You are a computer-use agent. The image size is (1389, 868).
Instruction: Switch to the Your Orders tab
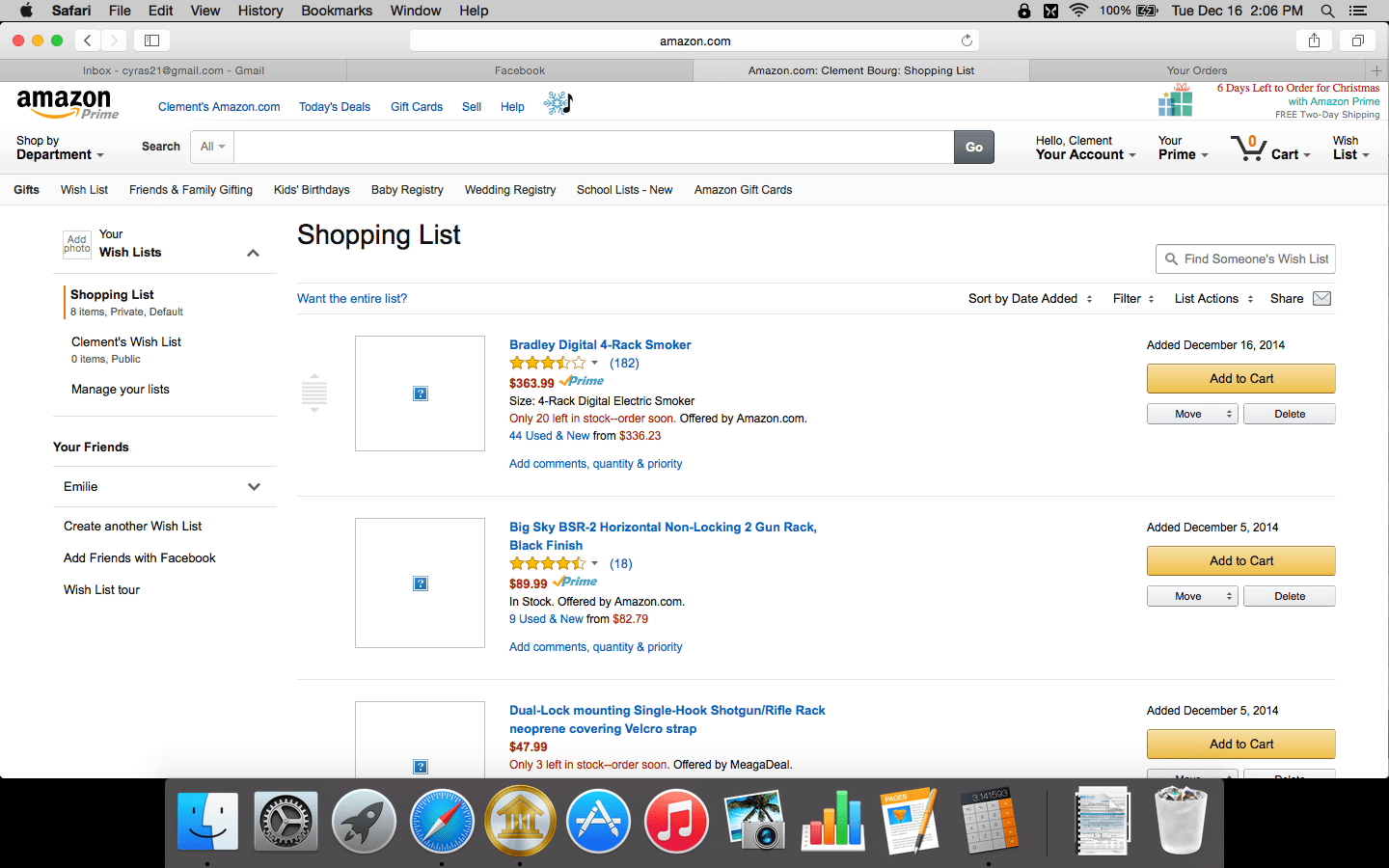(1196, 69)
